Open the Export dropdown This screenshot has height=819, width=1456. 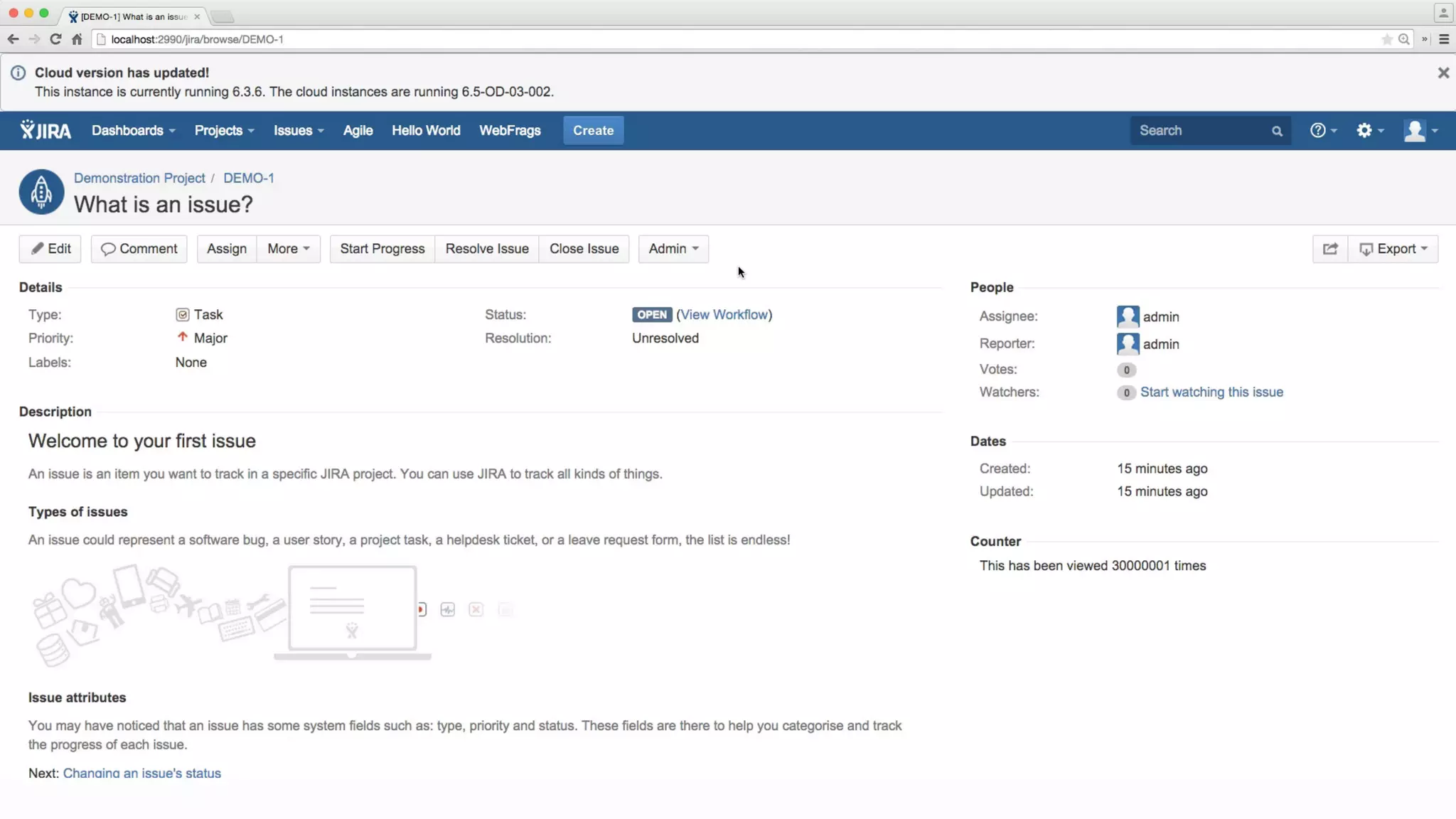(x=1393, y=249)
